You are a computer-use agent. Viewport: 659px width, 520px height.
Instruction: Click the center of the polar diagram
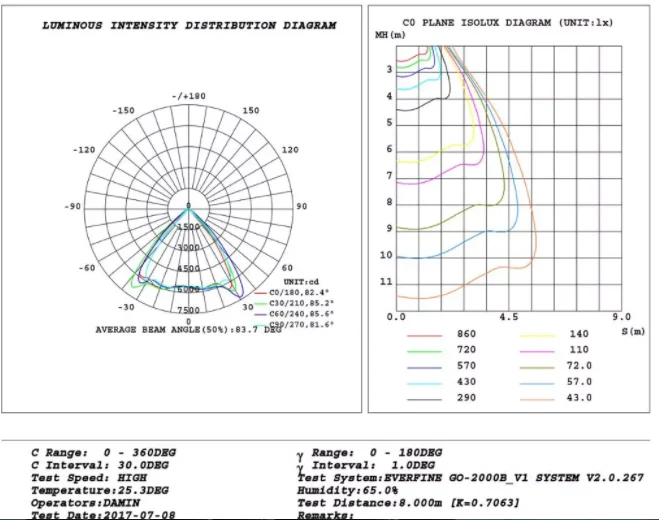tap(189, 208)
